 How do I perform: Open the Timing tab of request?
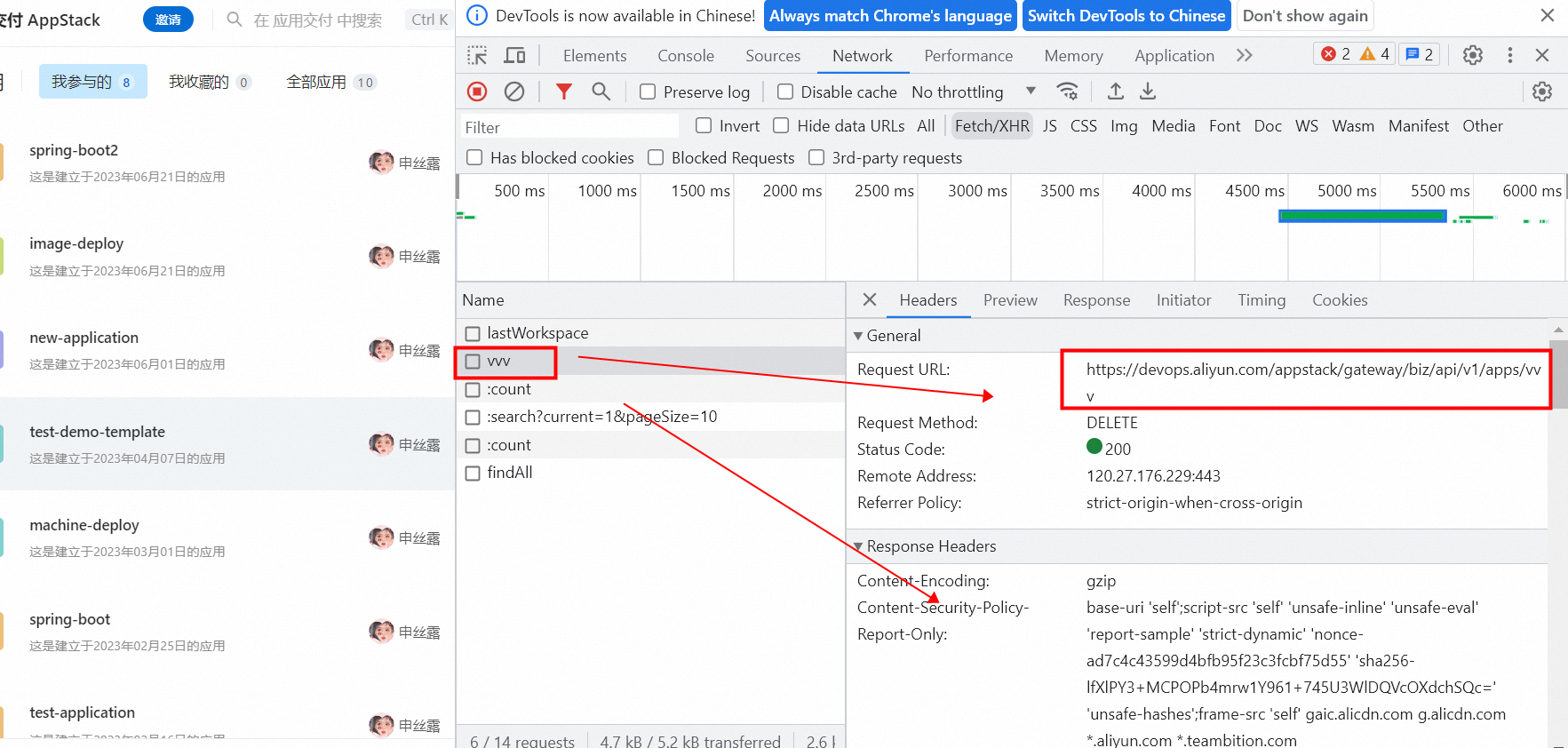click(1262, 300)
